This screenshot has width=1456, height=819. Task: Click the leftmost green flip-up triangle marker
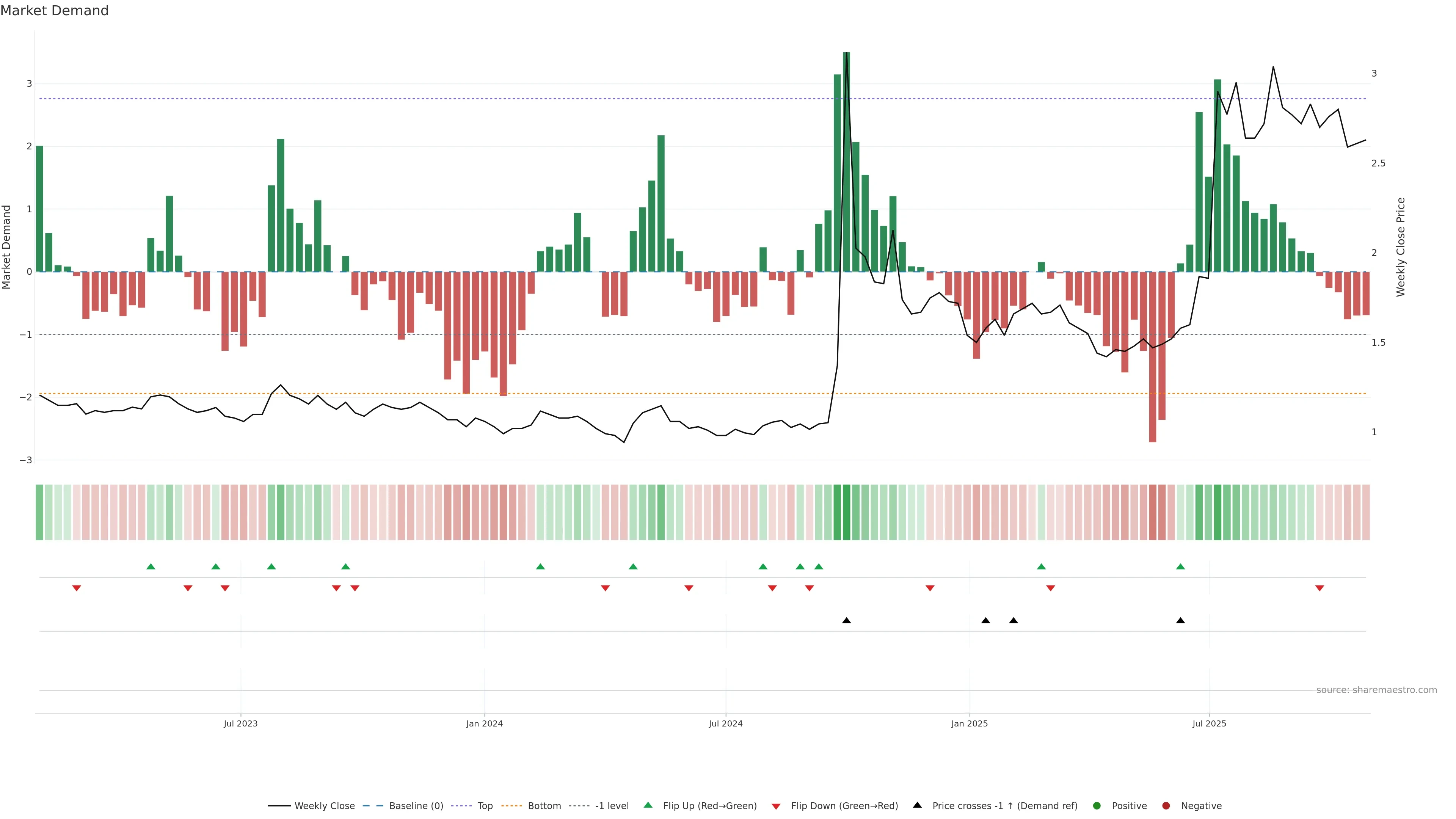151,566
